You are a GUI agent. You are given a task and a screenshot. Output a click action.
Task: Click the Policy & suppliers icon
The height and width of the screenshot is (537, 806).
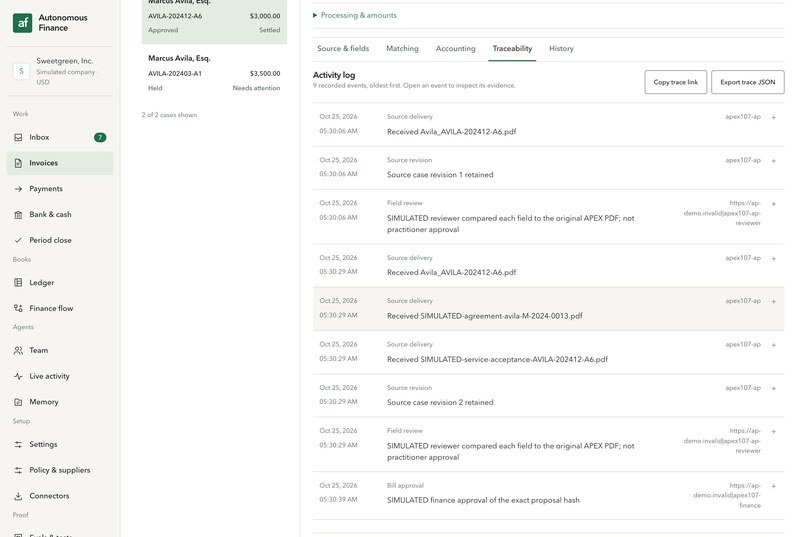pyautogui.click(x=18, y=470)
